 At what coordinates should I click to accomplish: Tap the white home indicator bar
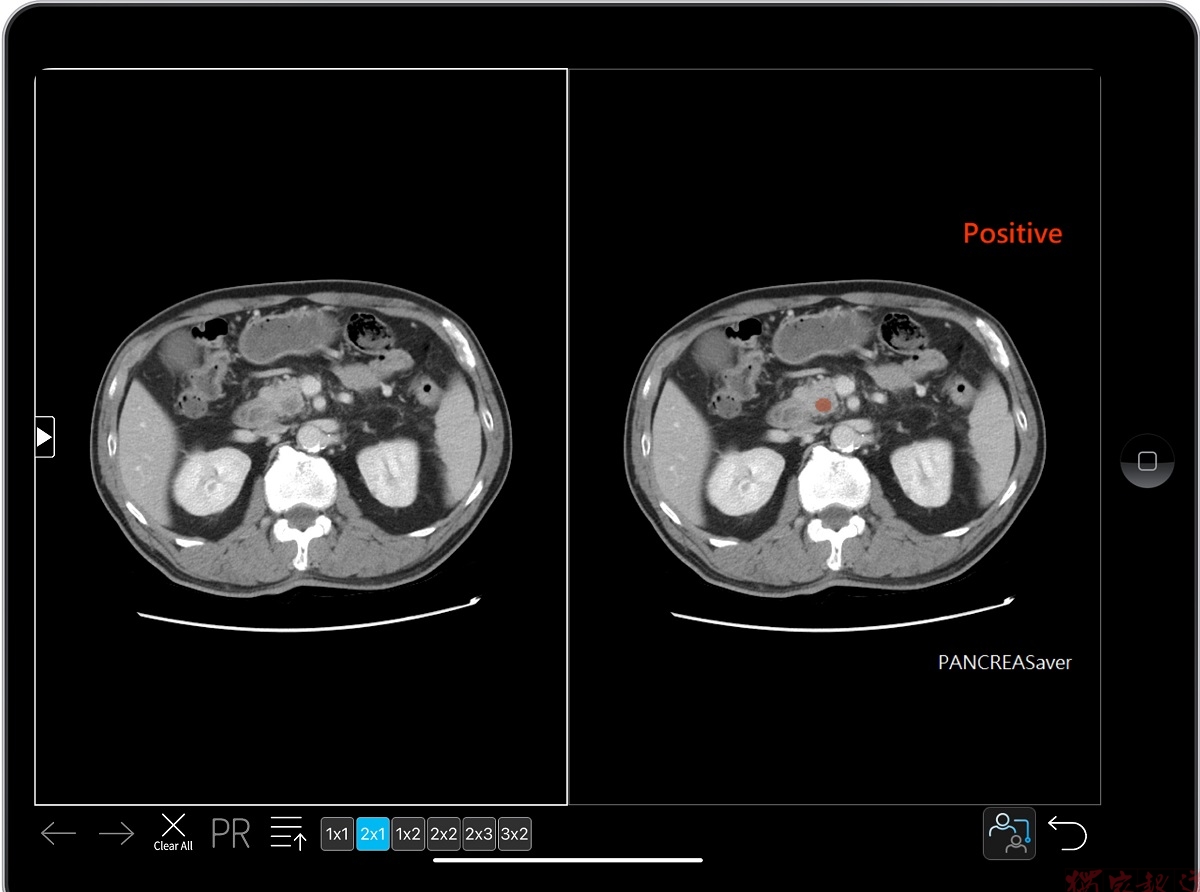[568, 859]
